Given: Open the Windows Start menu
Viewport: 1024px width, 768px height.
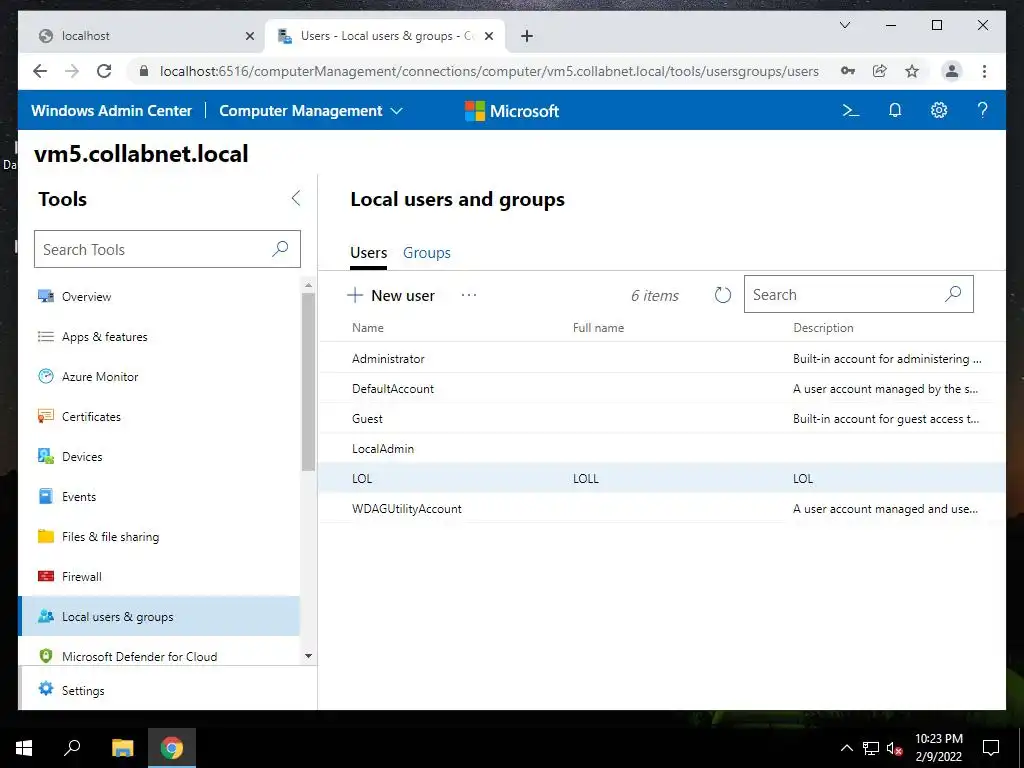Looking at the screenshot, I should coord(24,748).
